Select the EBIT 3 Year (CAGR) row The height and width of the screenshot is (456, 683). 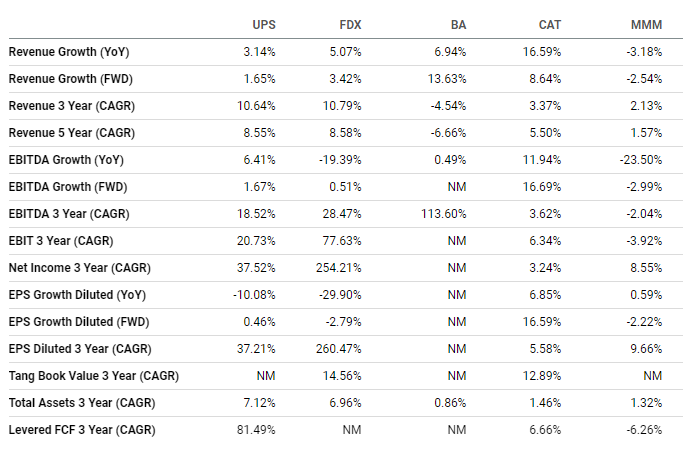[x=61, y=240]
